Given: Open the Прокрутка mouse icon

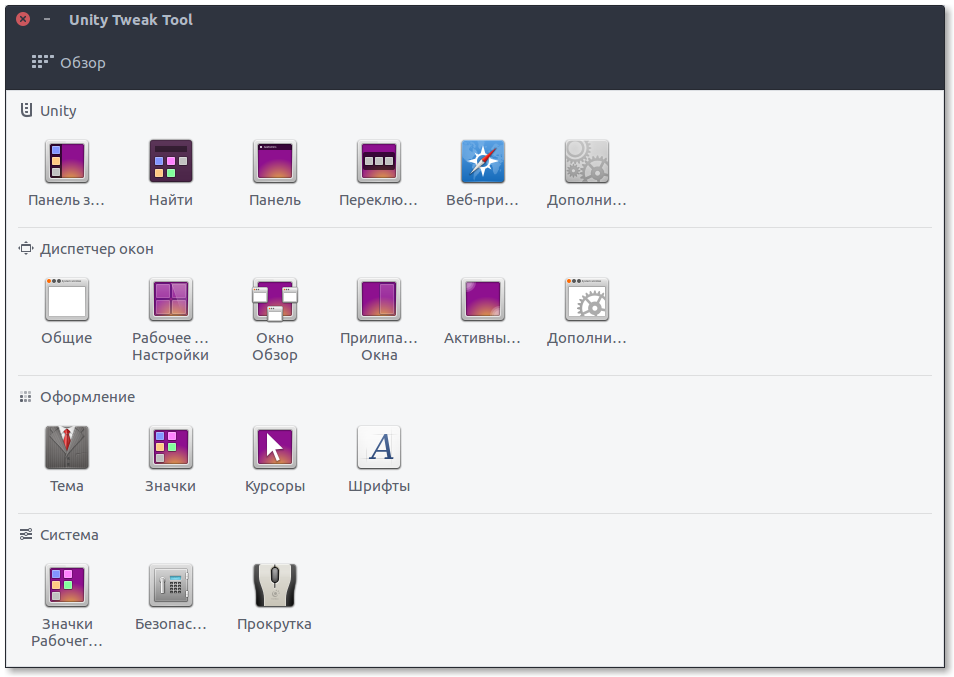Looking at the screenshot, I should pos(275,585).
